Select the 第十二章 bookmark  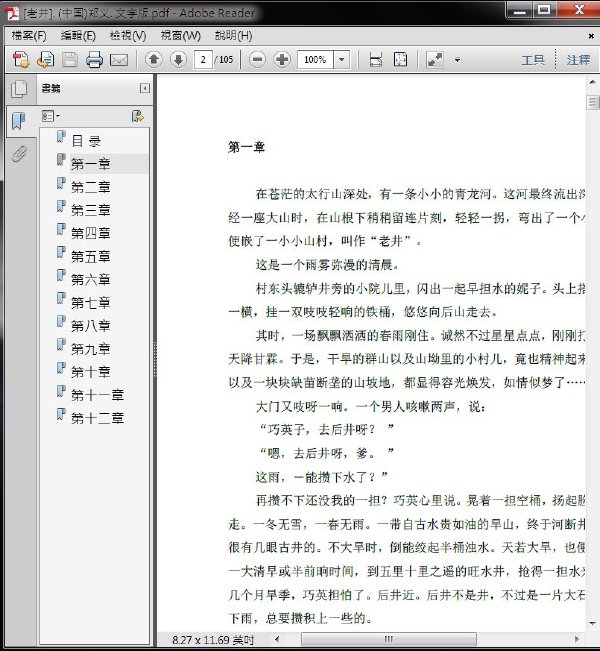[x=97, y=418]
